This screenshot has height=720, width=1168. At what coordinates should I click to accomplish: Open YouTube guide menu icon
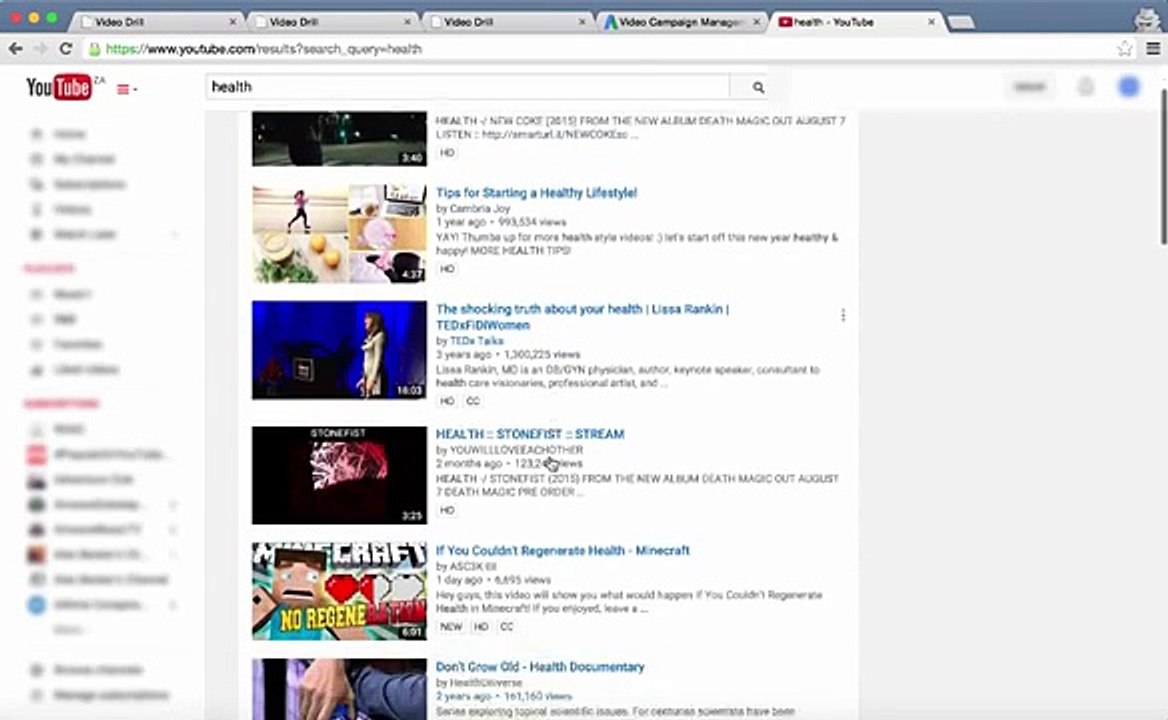click(126, 89)
